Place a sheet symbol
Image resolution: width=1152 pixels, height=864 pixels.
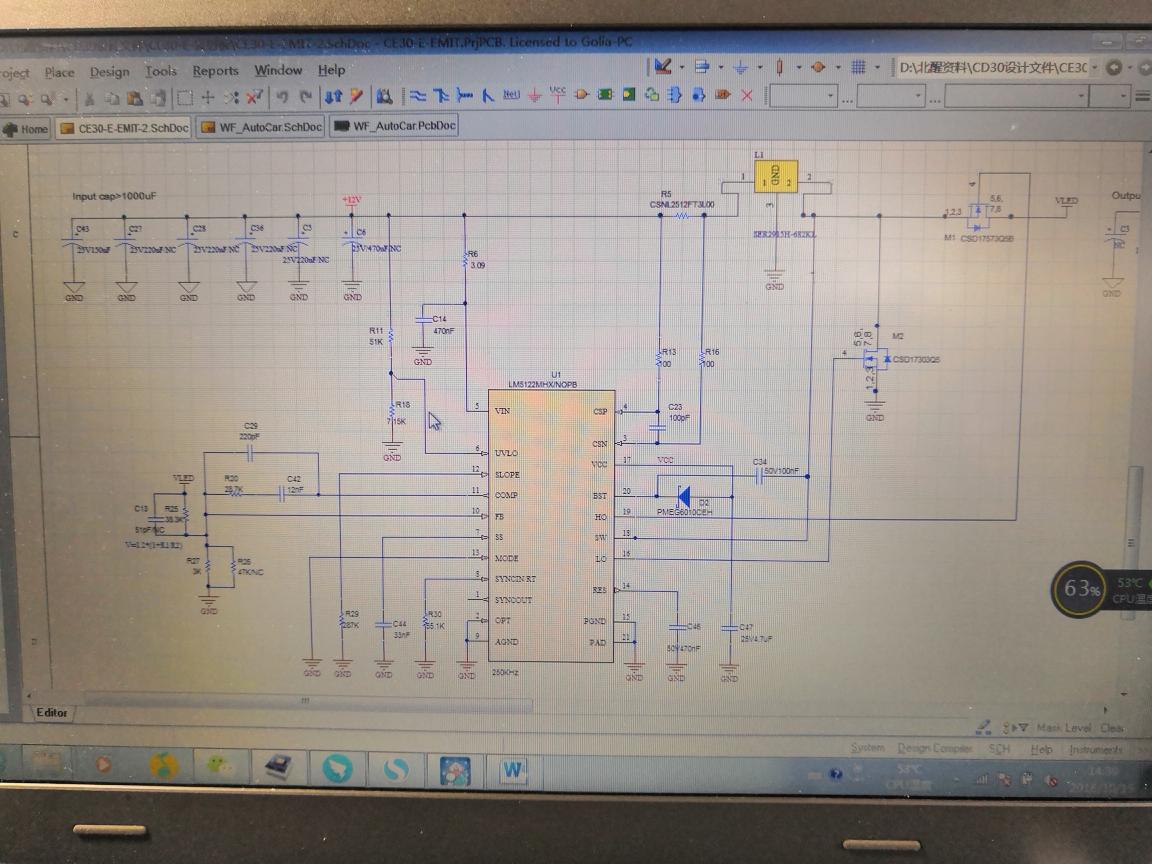[605, 95]
